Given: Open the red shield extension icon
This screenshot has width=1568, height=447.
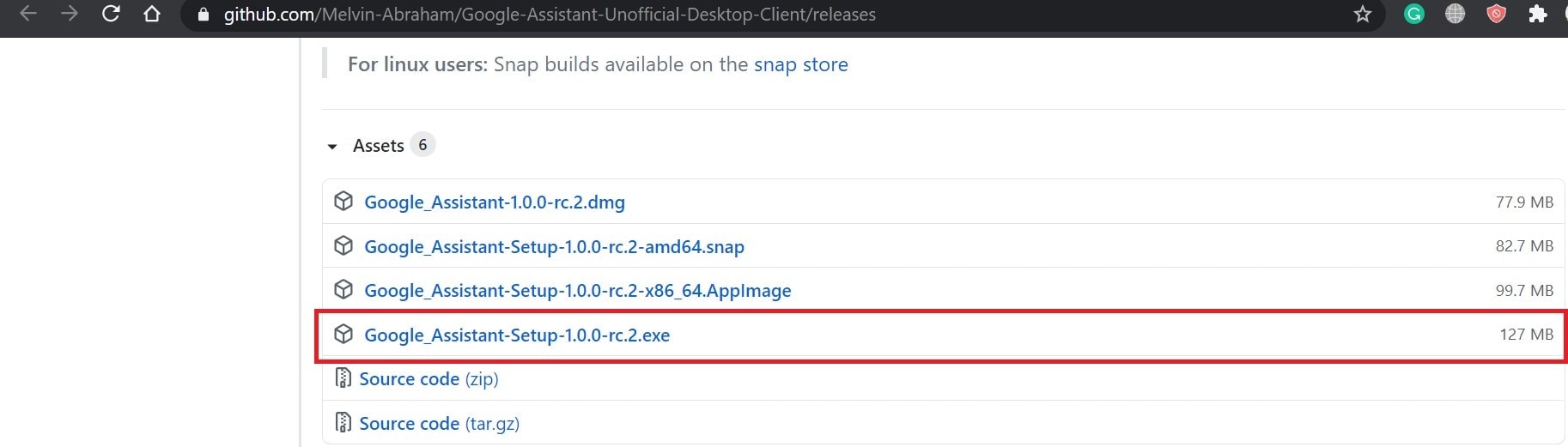Looking at the screenshot, I should click(x=1496, y=14).
